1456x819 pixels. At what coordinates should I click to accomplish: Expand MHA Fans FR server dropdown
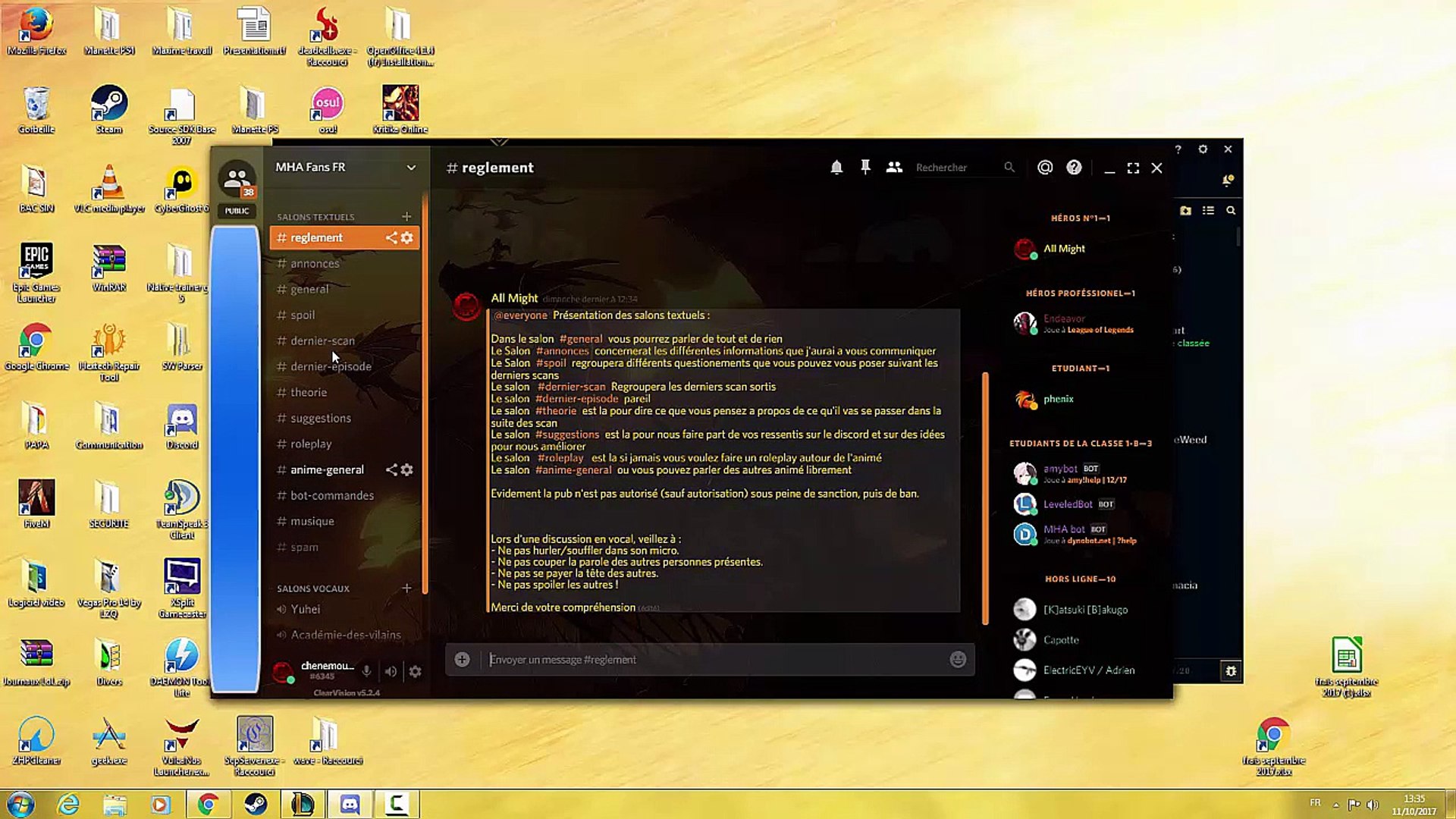[410, 168]
